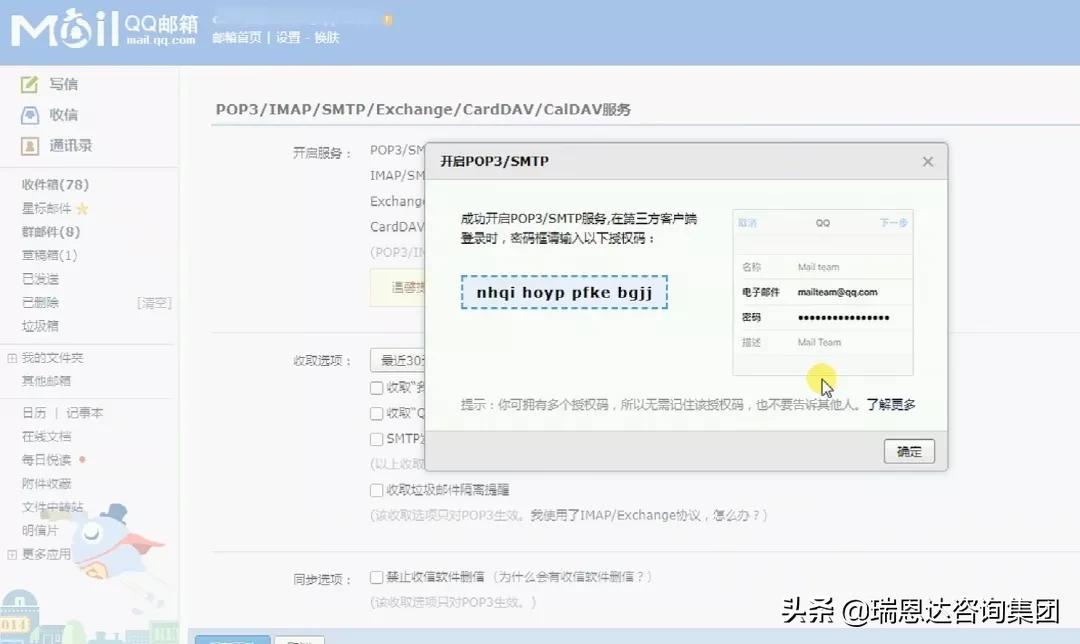Image resolution: width=1080 pixels, height=644 pixels.
Task: Click the 收信 inbox icon
Action: click(x=30, y=115)
